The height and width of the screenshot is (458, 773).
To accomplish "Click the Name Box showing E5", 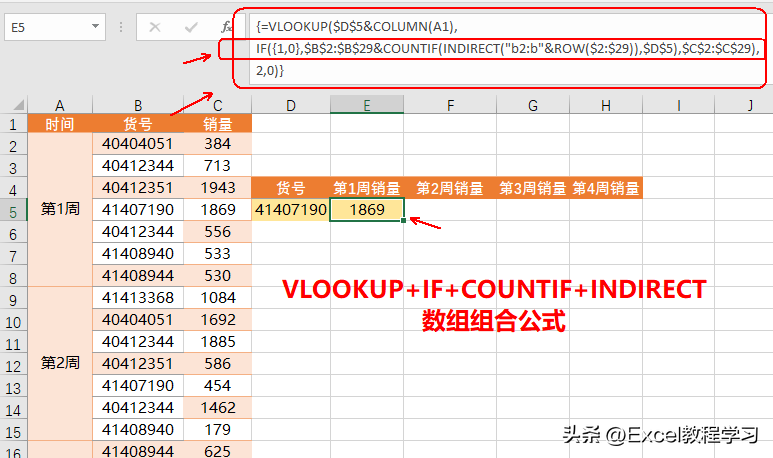I will point(55,27).
